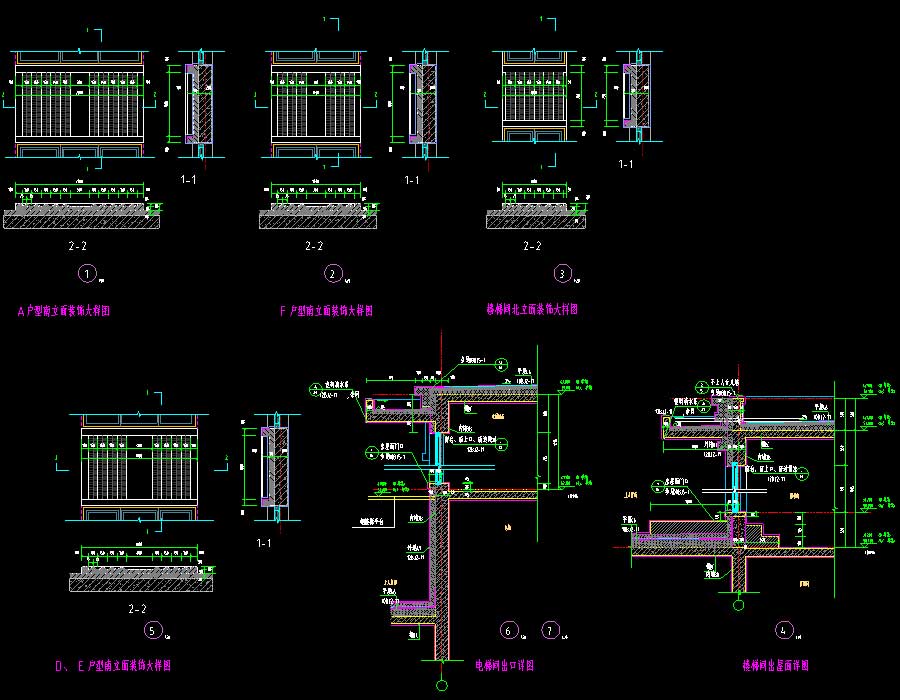Screen dimensions: 900x700
Task: Click the detail number 3 circle
Action: pyautogui.click(x=562, y=273)
